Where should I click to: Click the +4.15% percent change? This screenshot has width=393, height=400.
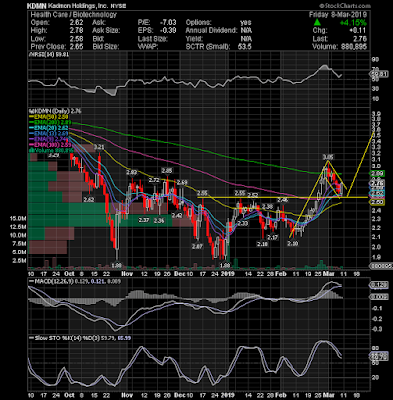pos(353,22)
